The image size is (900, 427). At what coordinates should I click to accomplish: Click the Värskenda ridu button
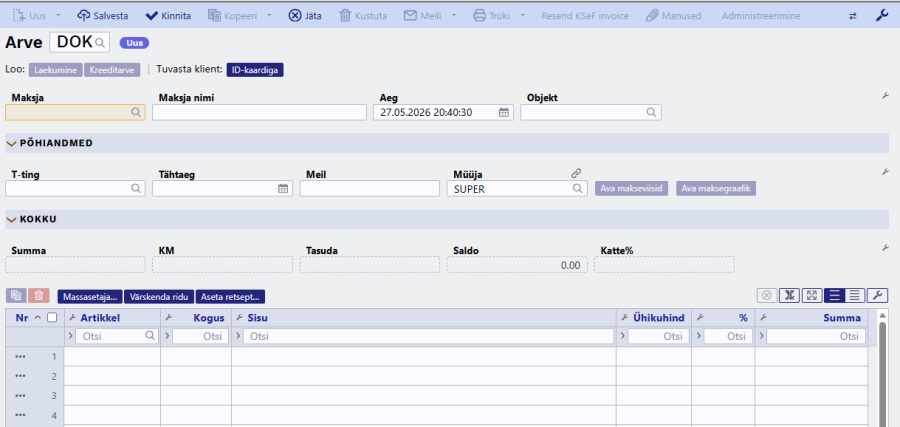click(159, 297)
